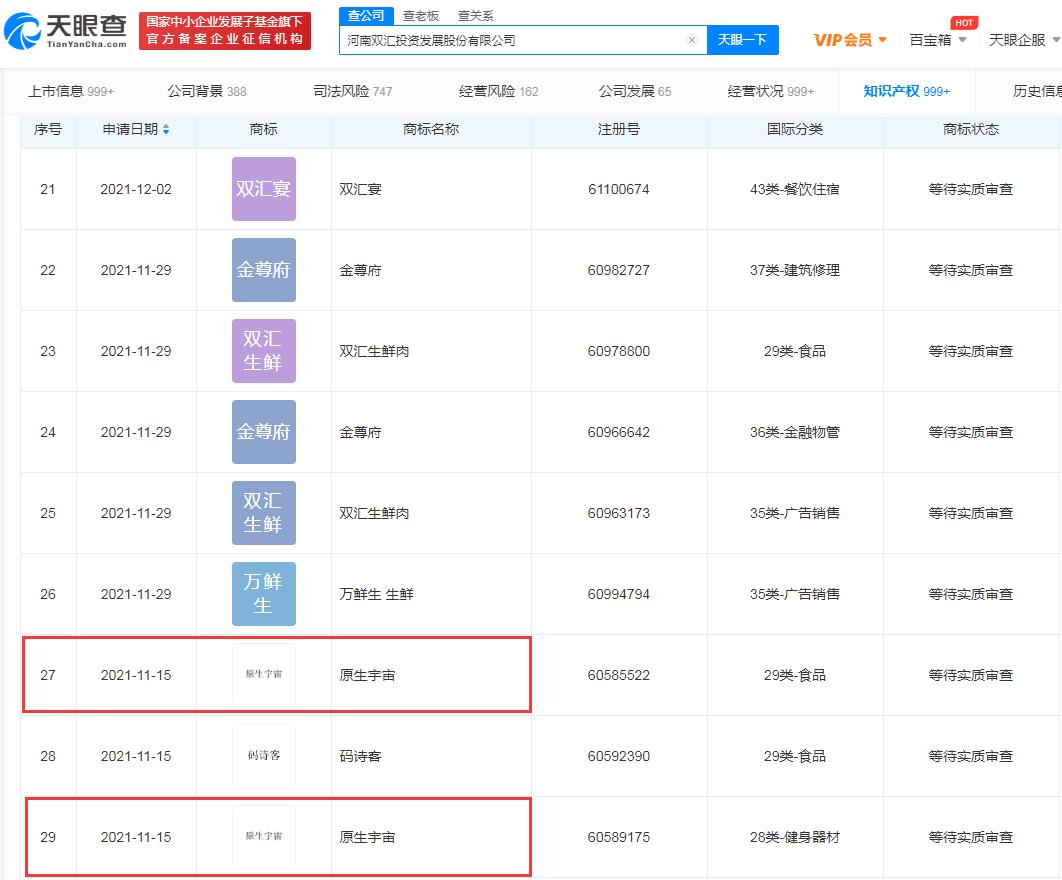Click the red 国家中小企业发展子基金 banner
This screenshot has width=1062, height=880.
click(x=225, y=30)
